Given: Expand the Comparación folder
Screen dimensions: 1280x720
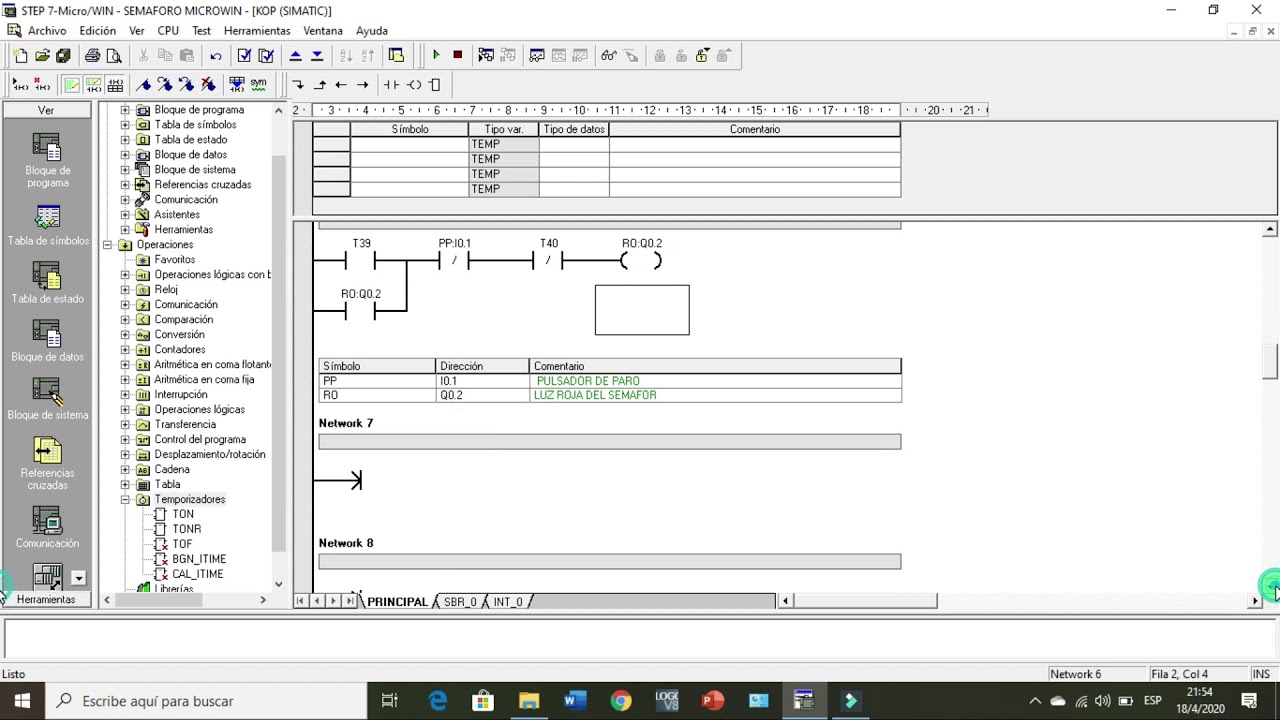Looking at the screenshot, I should pos(125,320).
